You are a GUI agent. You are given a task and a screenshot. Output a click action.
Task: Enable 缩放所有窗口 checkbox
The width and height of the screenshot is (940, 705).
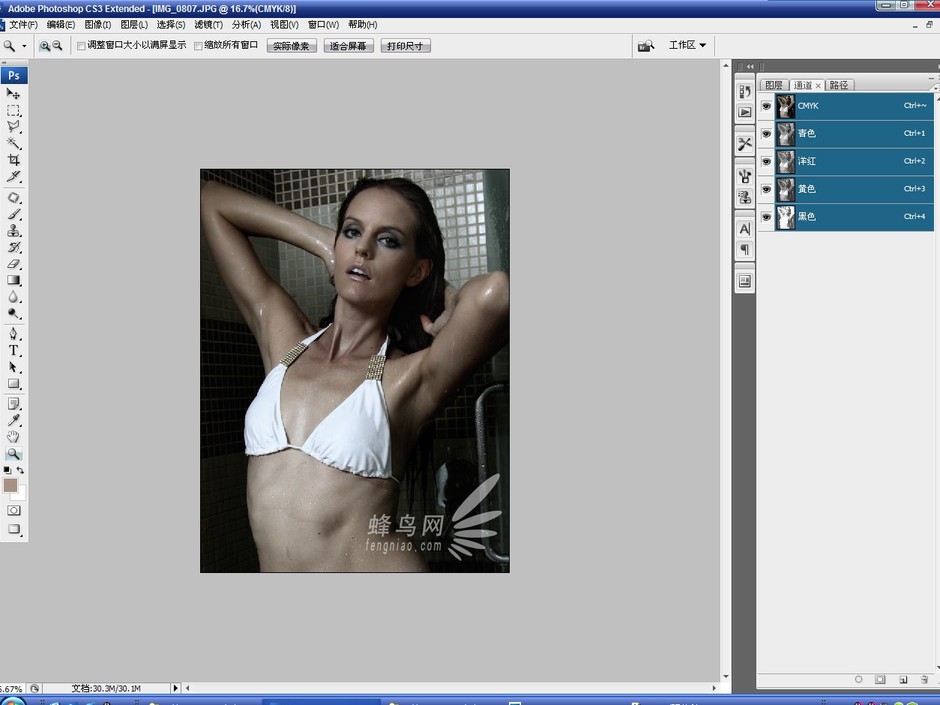click(x=198, y=46)
